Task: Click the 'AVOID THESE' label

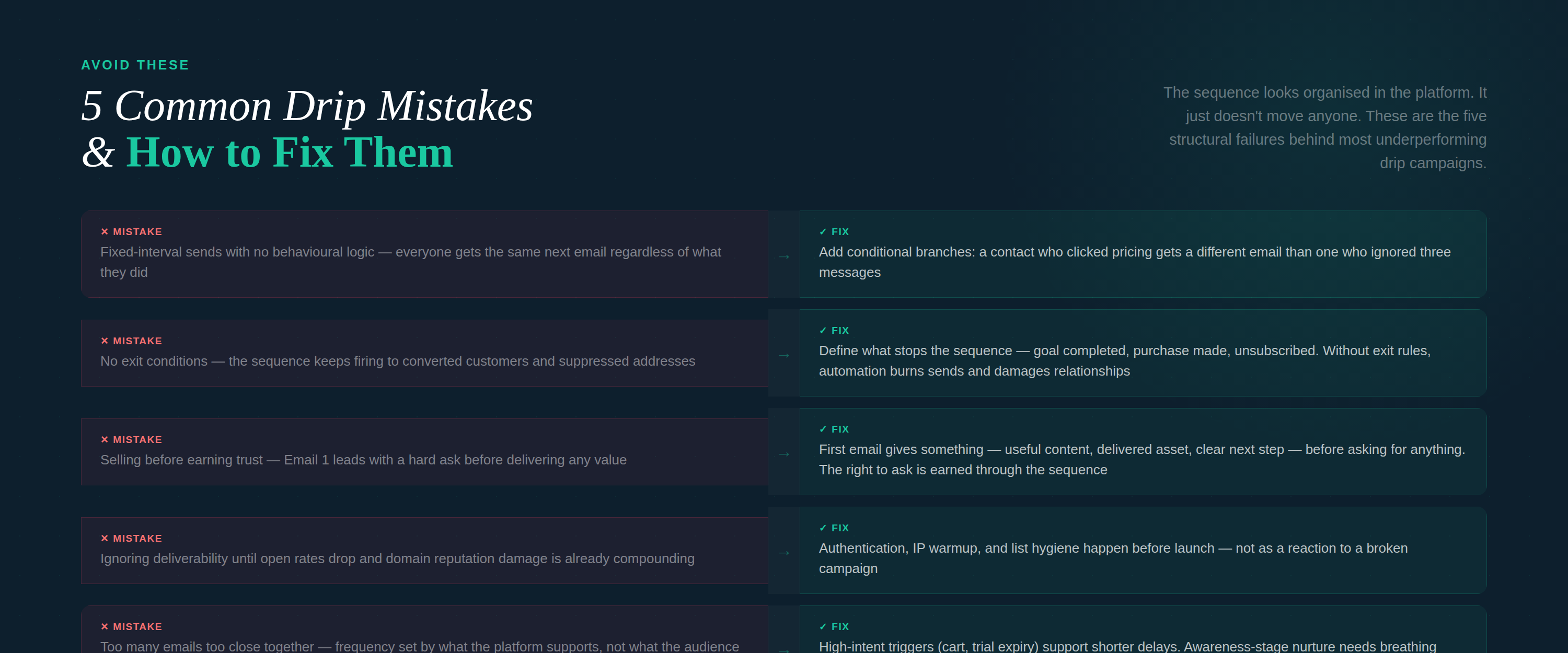Action: (135, 65)
